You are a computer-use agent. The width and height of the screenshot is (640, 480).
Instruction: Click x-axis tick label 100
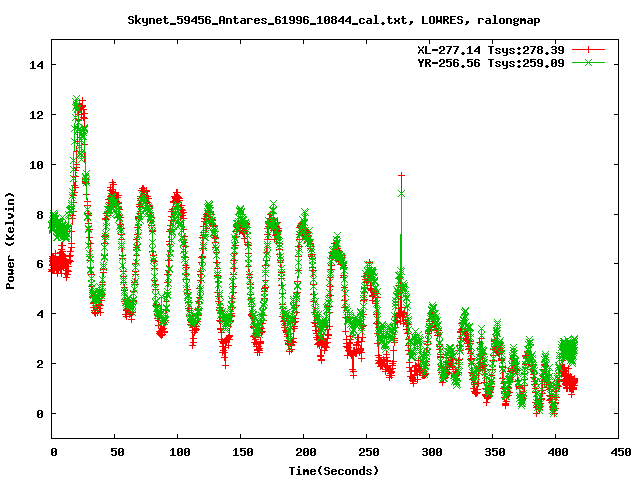tap(180, 452)
